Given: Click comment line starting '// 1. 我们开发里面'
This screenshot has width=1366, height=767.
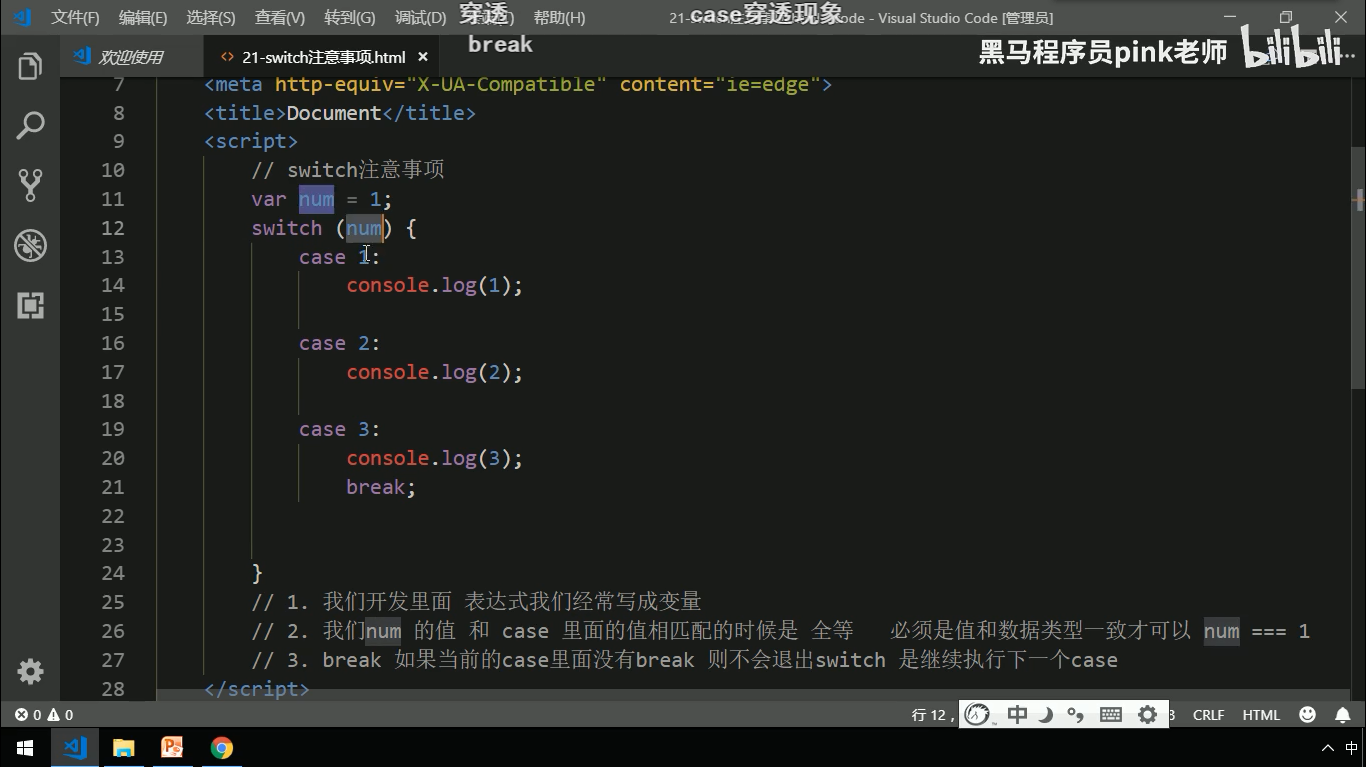Looking at the screenshot, I should [476, 602].
